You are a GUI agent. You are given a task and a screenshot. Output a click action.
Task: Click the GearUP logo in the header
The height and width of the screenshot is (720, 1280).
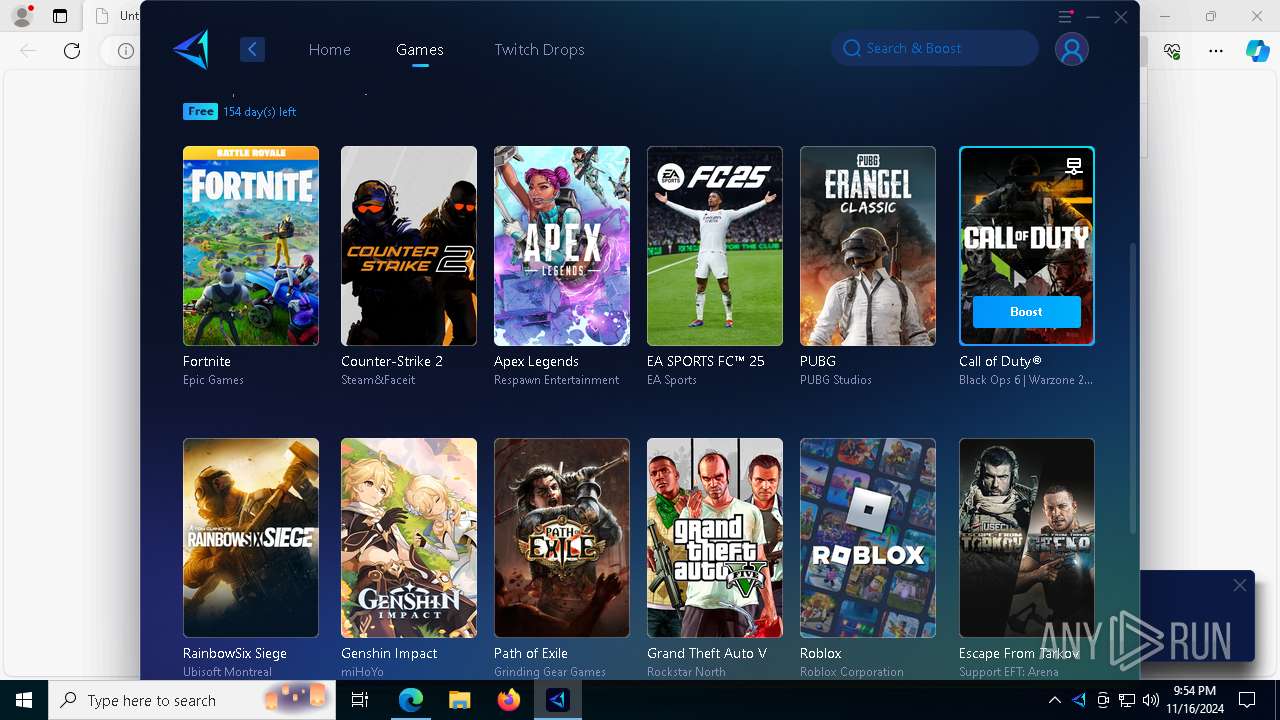point(190,49)
